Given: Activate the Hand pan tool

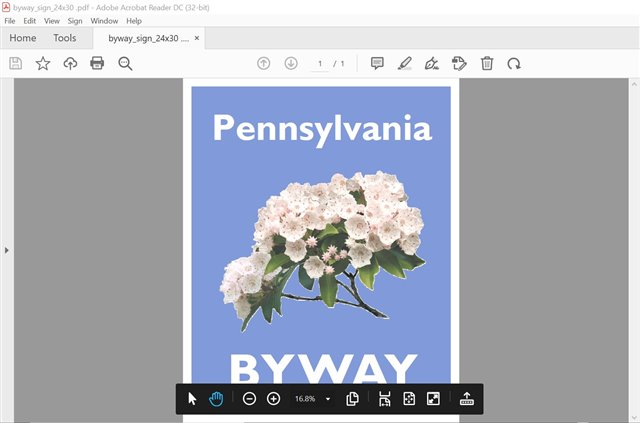Looking at the screenshot, I should coord(216,399).
